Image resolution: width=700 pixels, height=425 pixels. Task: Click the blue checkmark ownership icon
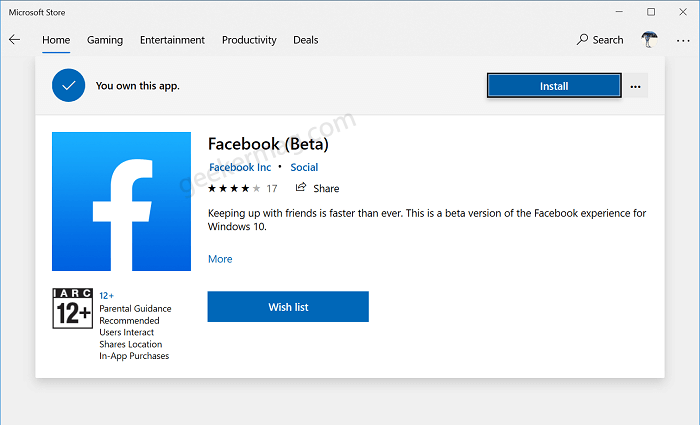[68, 85]
